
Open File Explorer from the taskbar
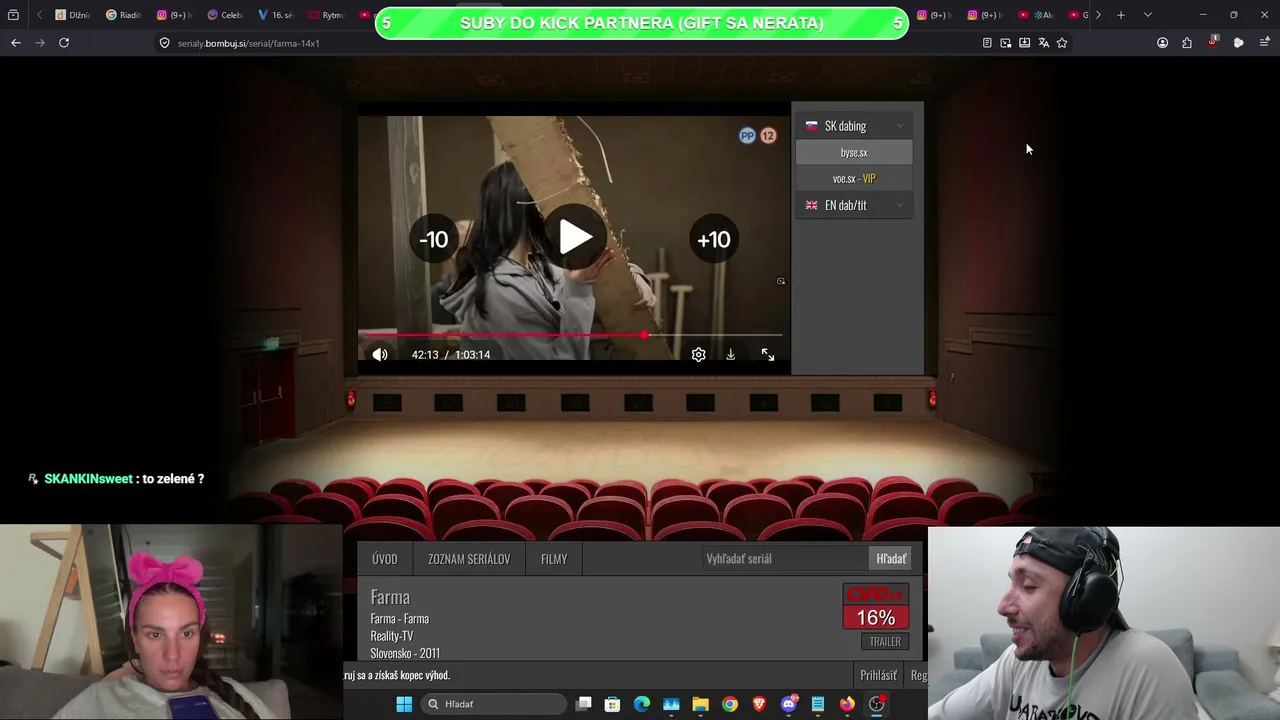pyautogui.click(x=700, y=704)
